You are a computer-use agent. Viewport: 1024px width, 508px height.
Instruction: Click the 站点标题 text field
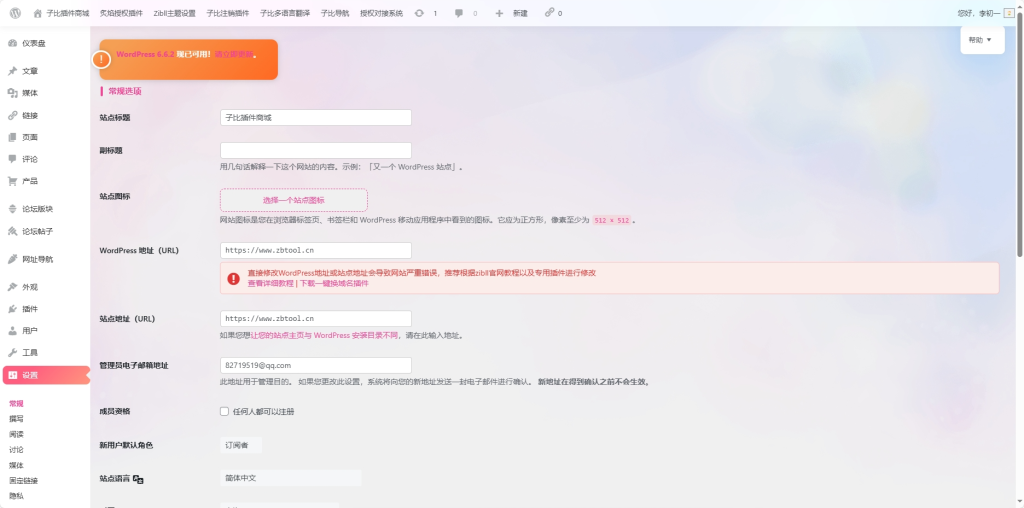(x=315, y=117)
